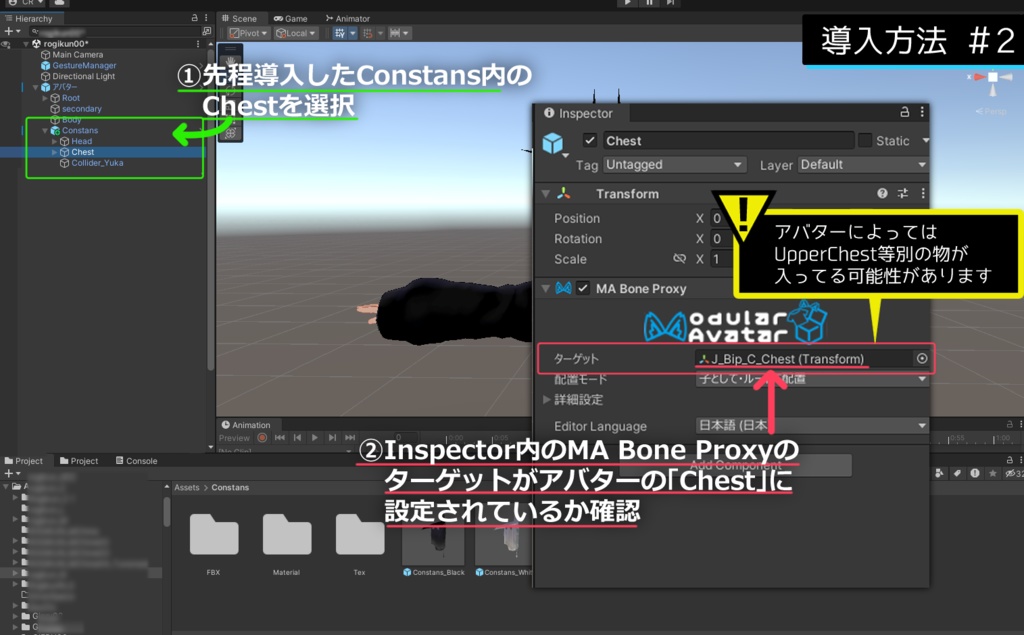Open the Tag dropdown showing Untagged

point(674,165)
